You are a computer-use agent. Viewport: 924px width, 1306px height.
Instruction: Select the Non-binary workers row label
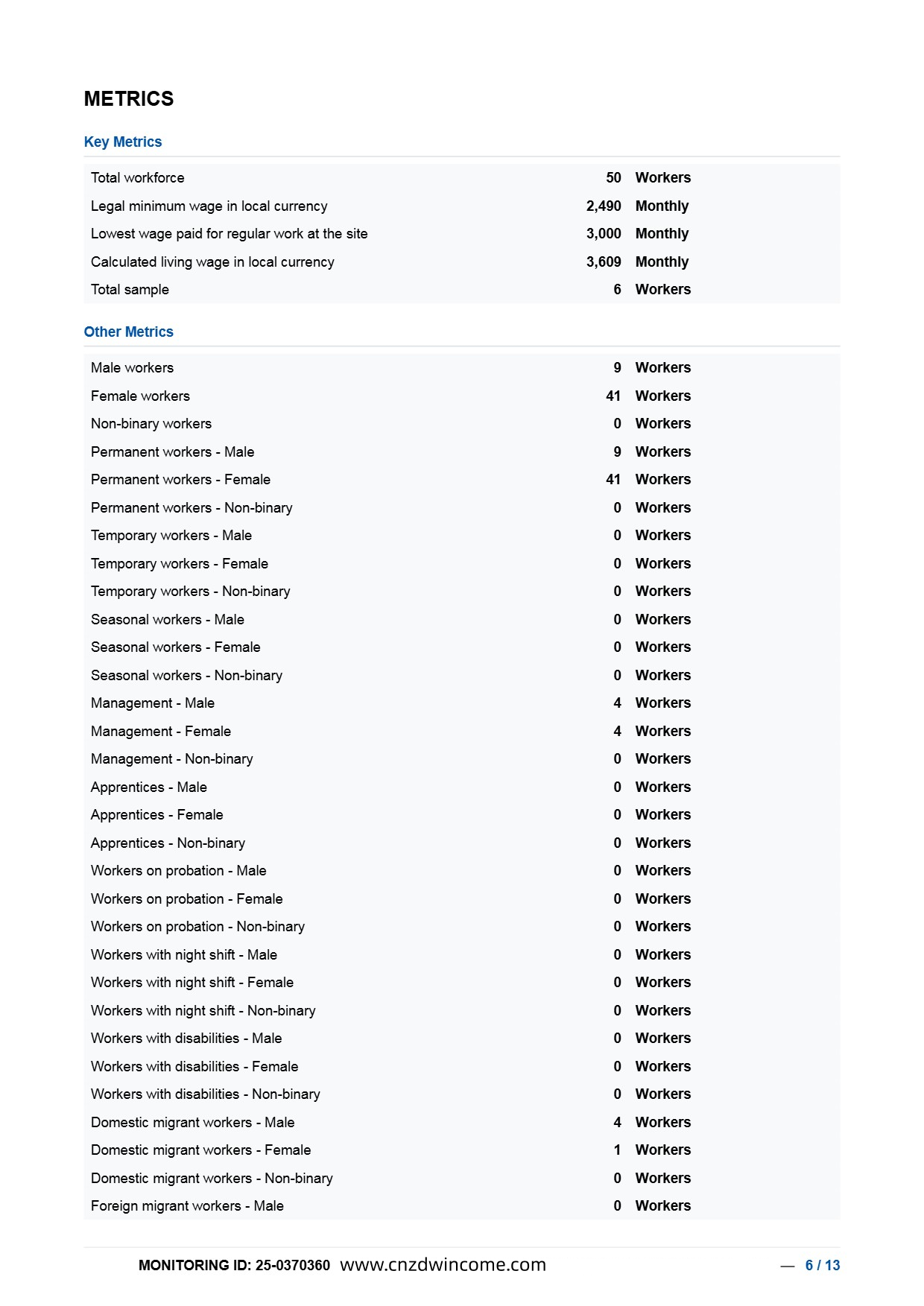tap(151, 424)
